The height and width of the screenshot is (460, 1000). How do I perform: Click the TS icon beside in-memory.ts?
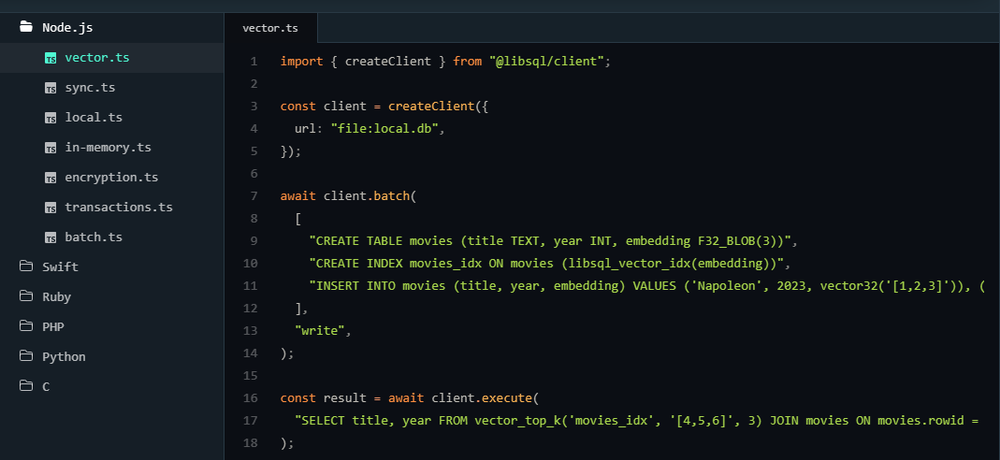coord(50,148)
